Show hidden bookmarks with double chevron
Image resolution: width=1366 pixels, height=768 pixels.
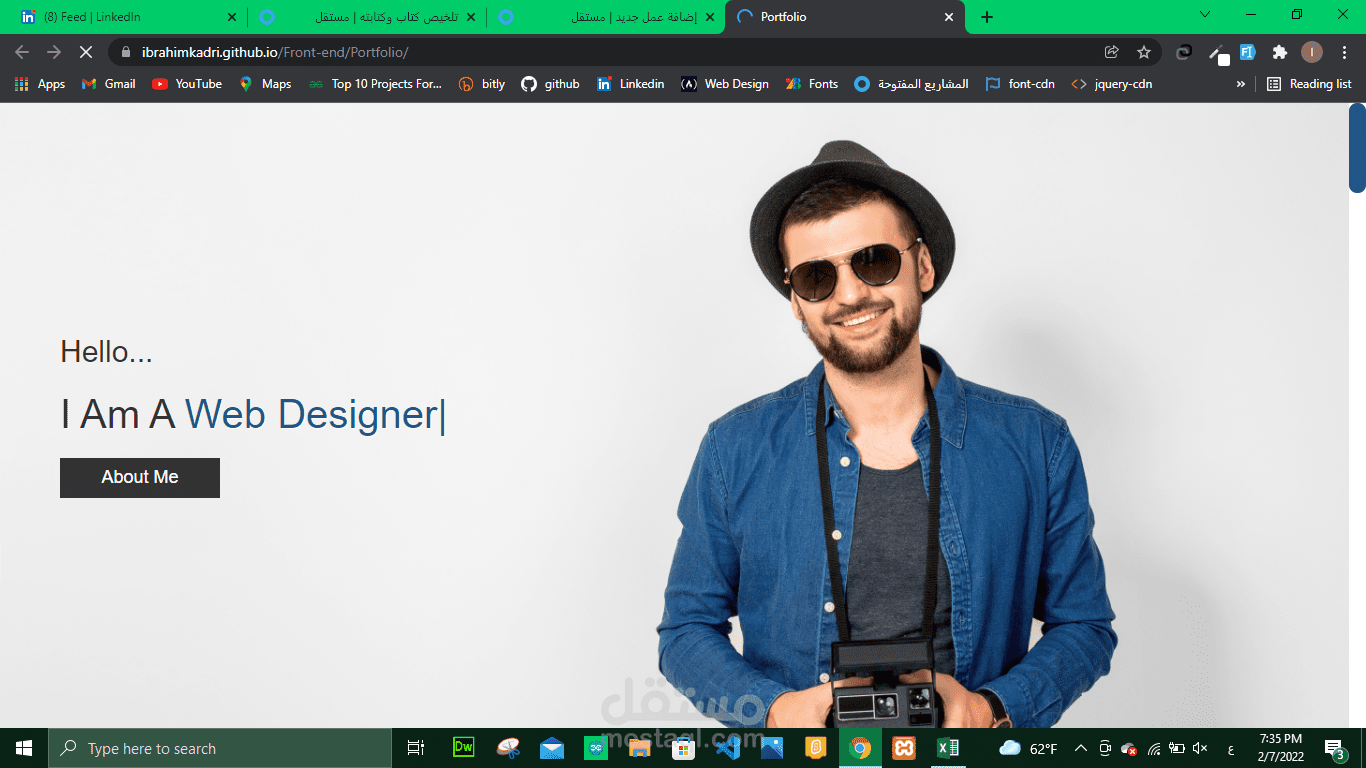point(1241,84)
